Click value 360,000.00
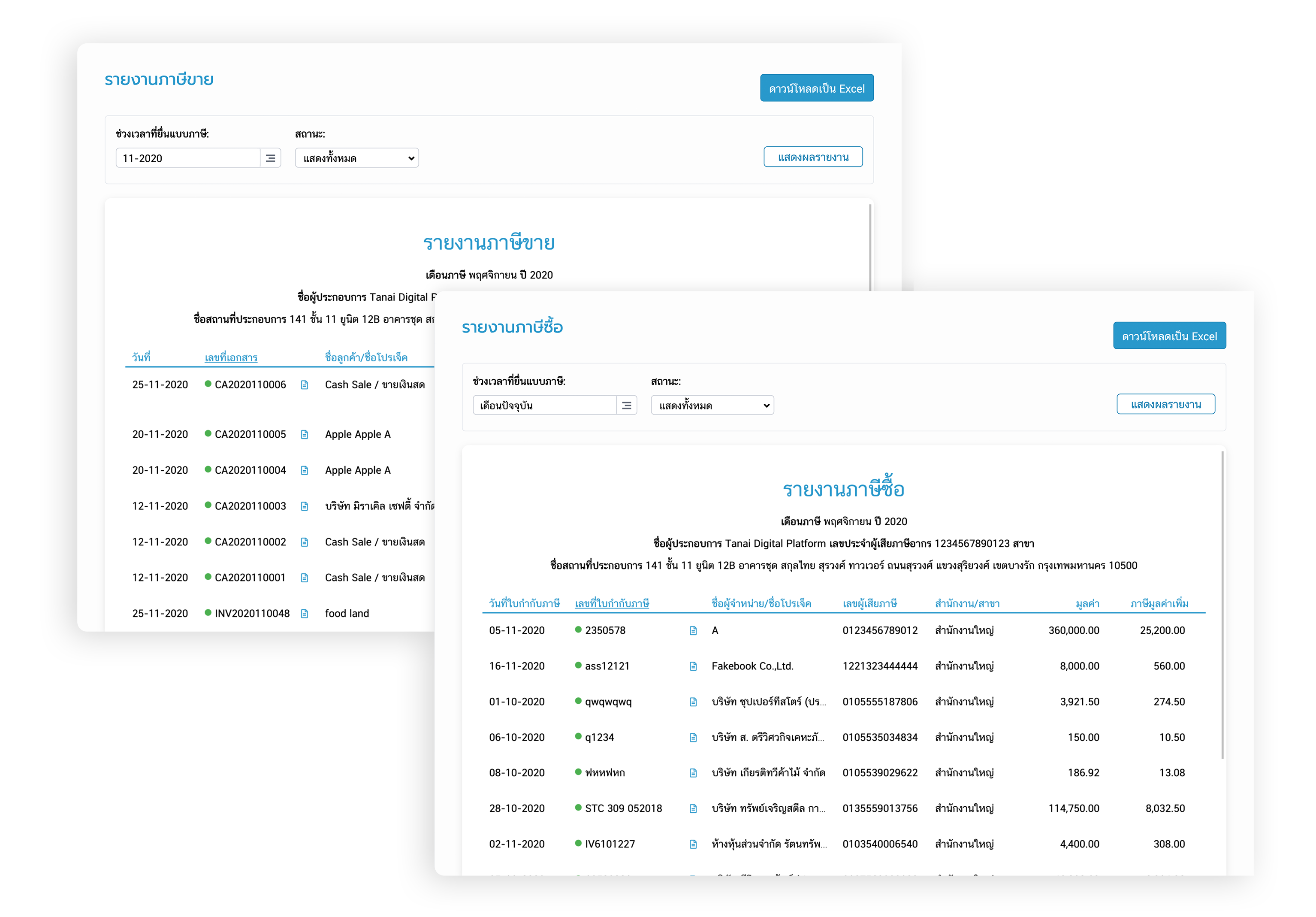 click(1074, 631)
